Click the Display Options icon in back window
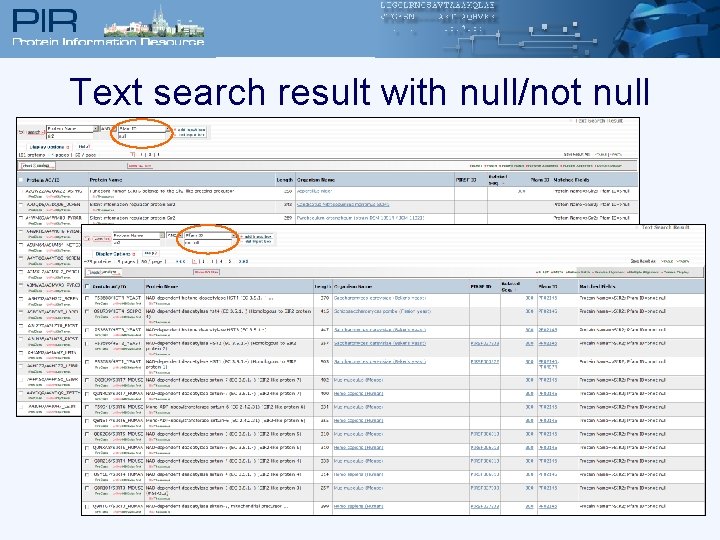The image size is (720, 540). 68,147
